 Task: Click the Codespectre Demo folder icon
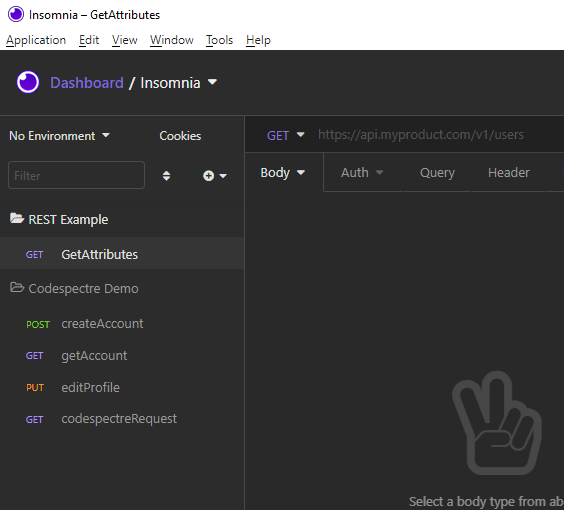(17, 288)
